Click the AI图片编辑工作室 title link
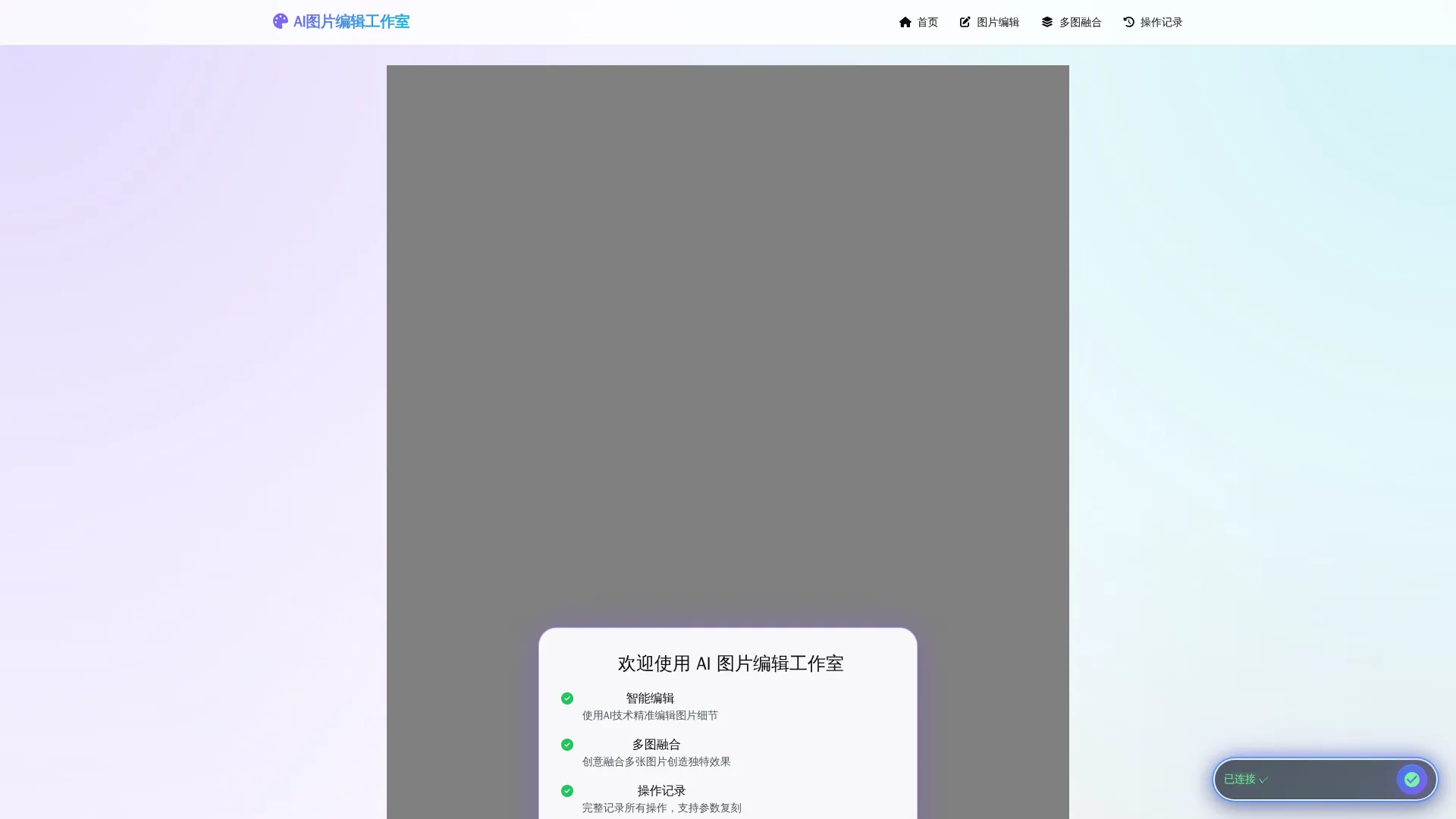The width and height of the screenshot is (1456, 819). click(x=351, y=21)
